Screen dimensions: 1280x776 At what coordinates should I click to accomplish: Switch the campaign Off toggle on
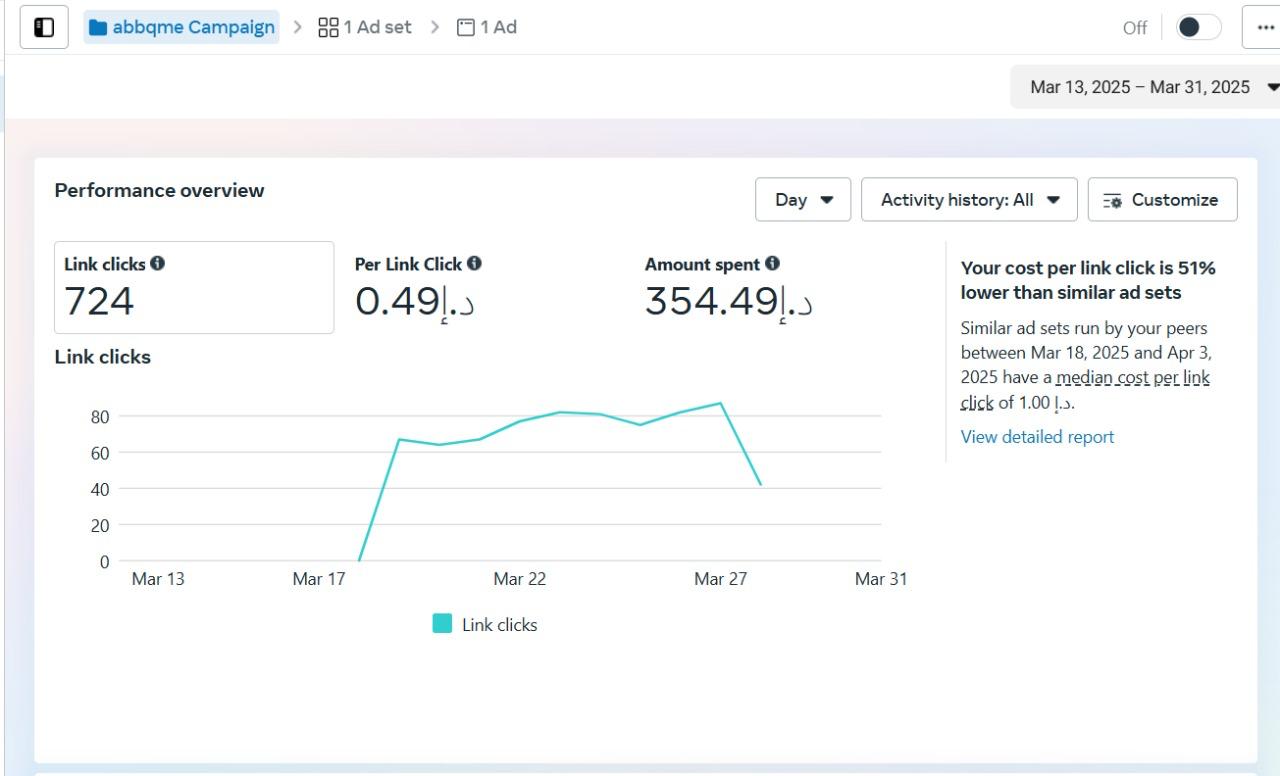[x=1198, y=27]
